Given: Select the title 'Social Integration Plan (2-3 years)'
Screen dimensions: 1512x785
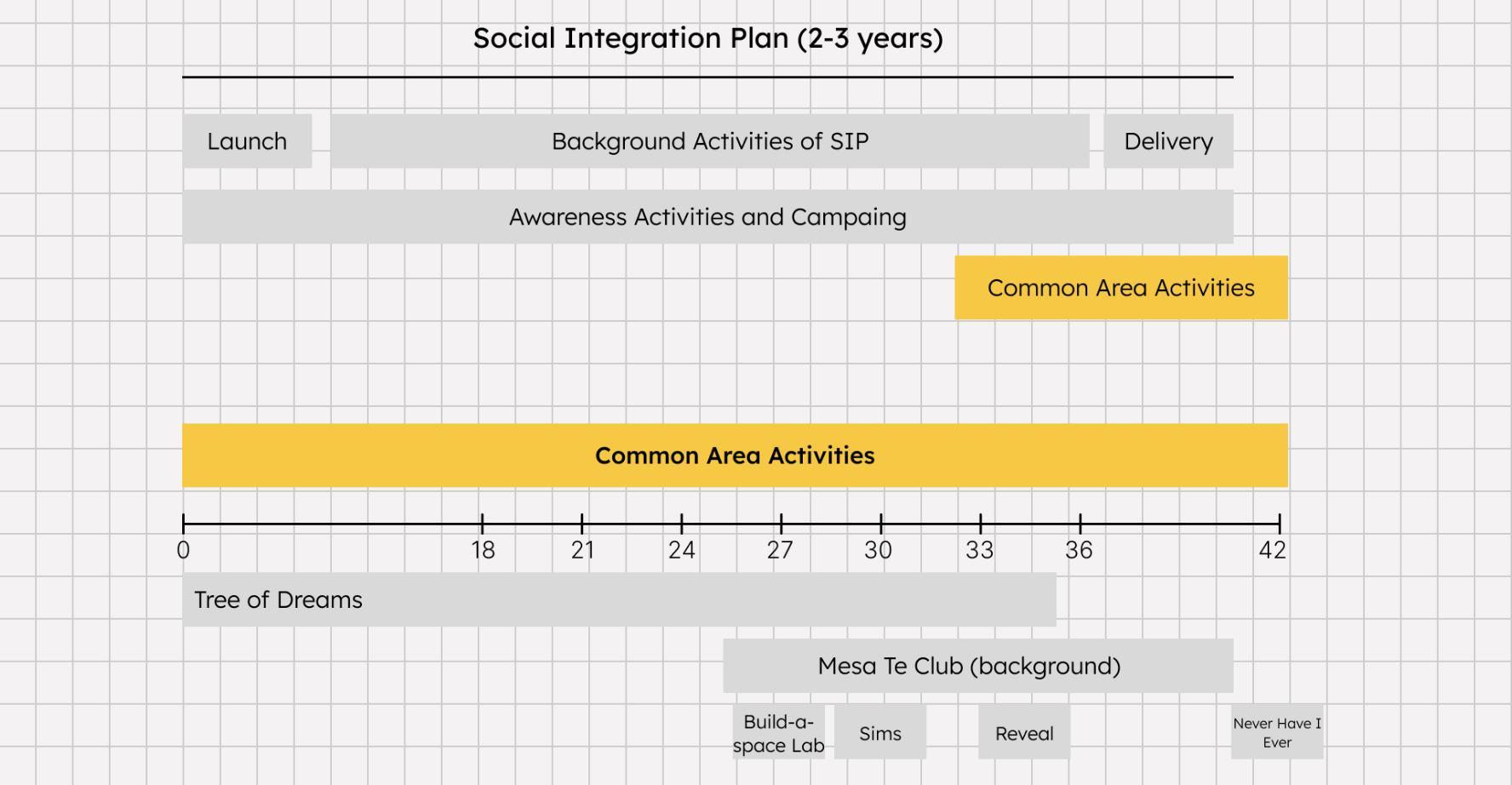Looking at the screenshot, I should 707,38.
